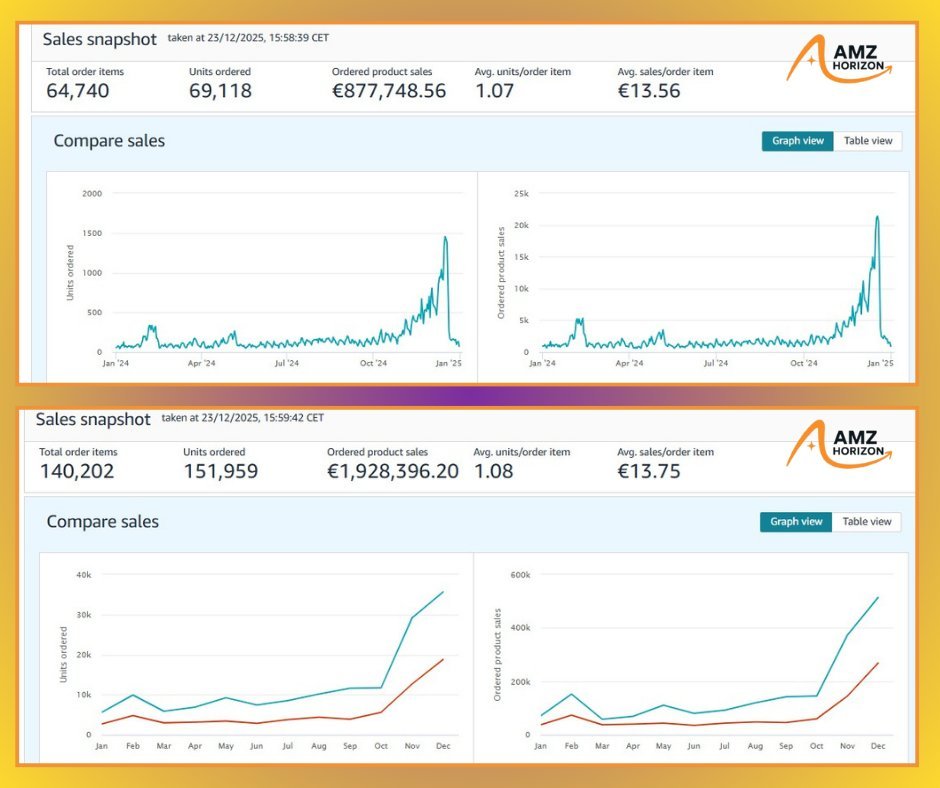Click the timestamp 'taken at 23/12/2025, 15:58:39 CET'
This screenshot has width=940, height=788.
pyautogui.click(x=248, y=38)
